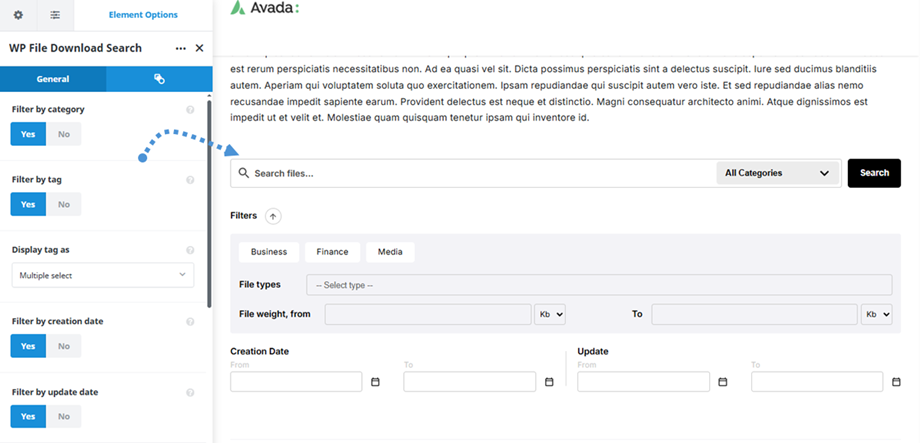This screenshot has height=443, width=920.
Task: Open the three-dot more options menu
Action: click(181, 49)
